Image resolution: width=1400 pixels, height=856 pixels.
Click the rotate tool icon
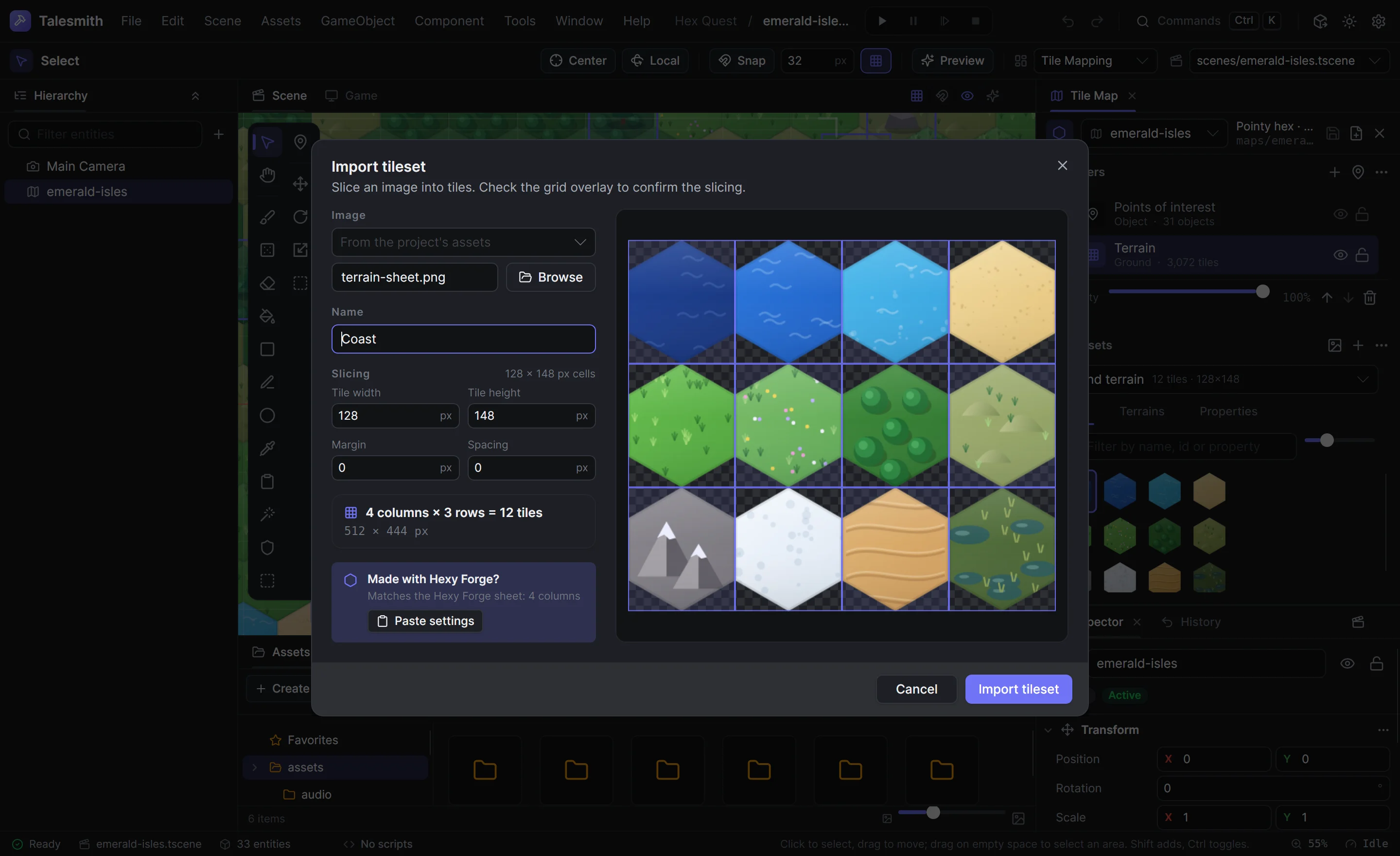pyautogui.click(x=300, y=217)
